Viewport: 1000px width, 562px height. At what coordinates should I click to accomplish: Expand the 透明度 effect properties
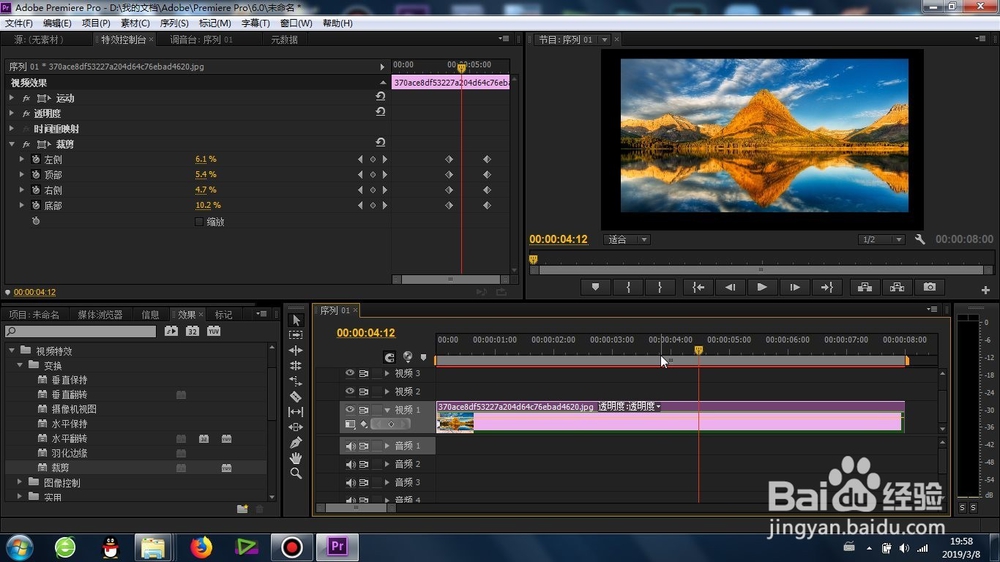[x=11, y=113]
